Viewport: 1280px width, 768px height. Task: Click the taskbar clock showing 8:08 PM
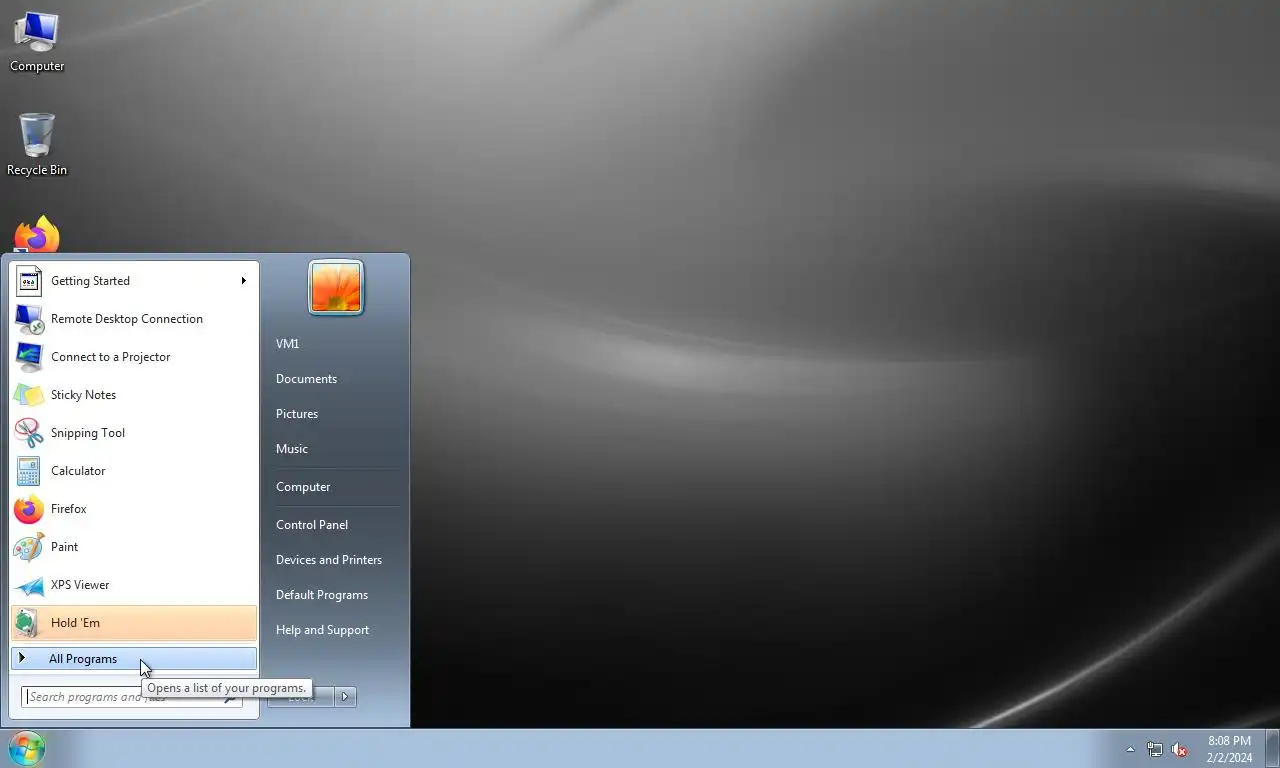(1229, 749)
